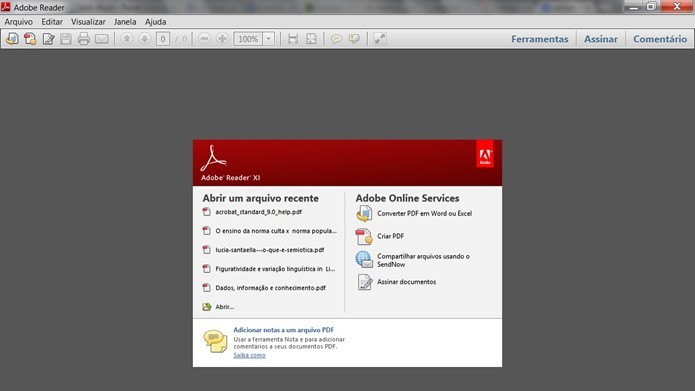The width and height of the screenshot is (695, 391).
Task: Open the Visualizar menu
Action: click(x=88, y=22)
